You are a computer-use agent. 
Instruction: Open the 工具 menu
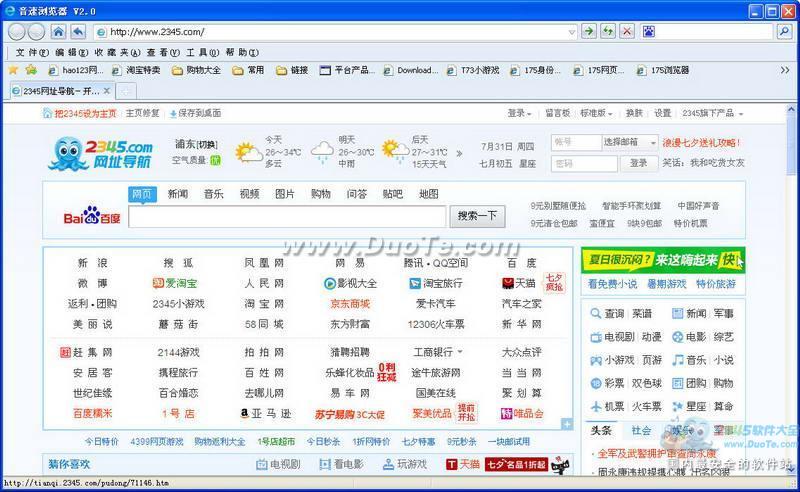(x=202, y=53)
